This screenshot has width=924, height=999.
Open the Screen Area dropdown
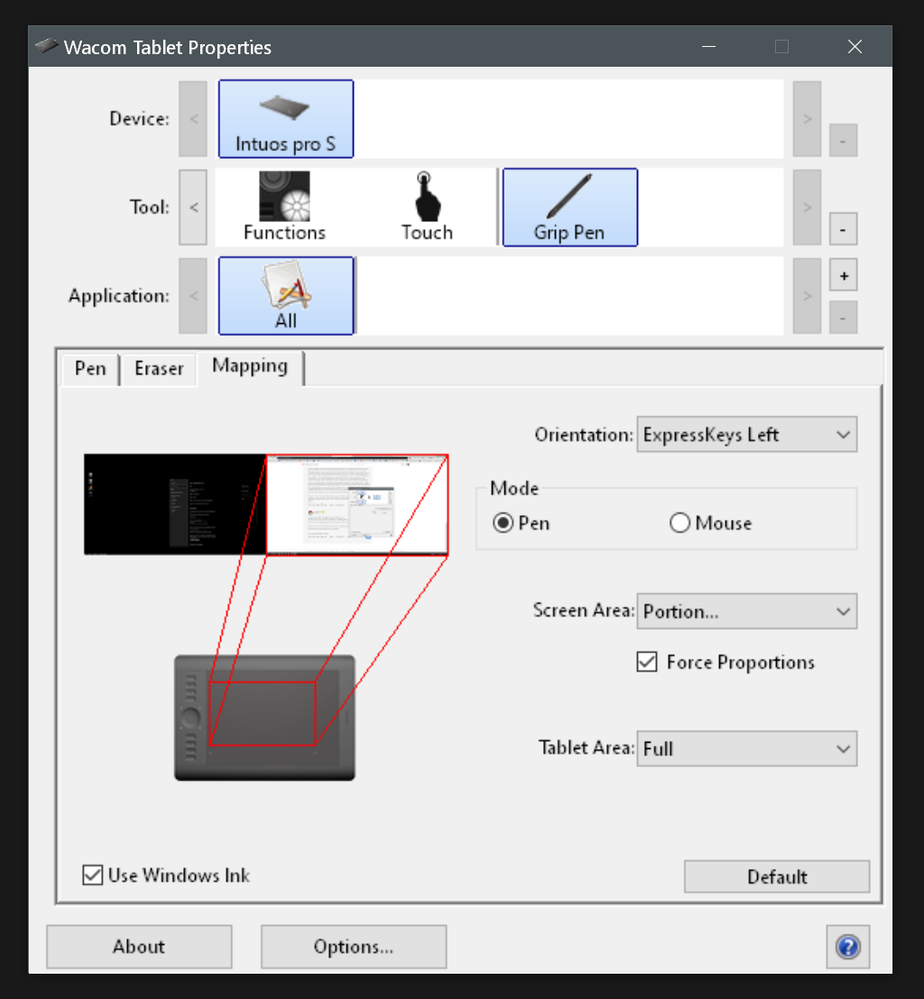coord(747,612)
